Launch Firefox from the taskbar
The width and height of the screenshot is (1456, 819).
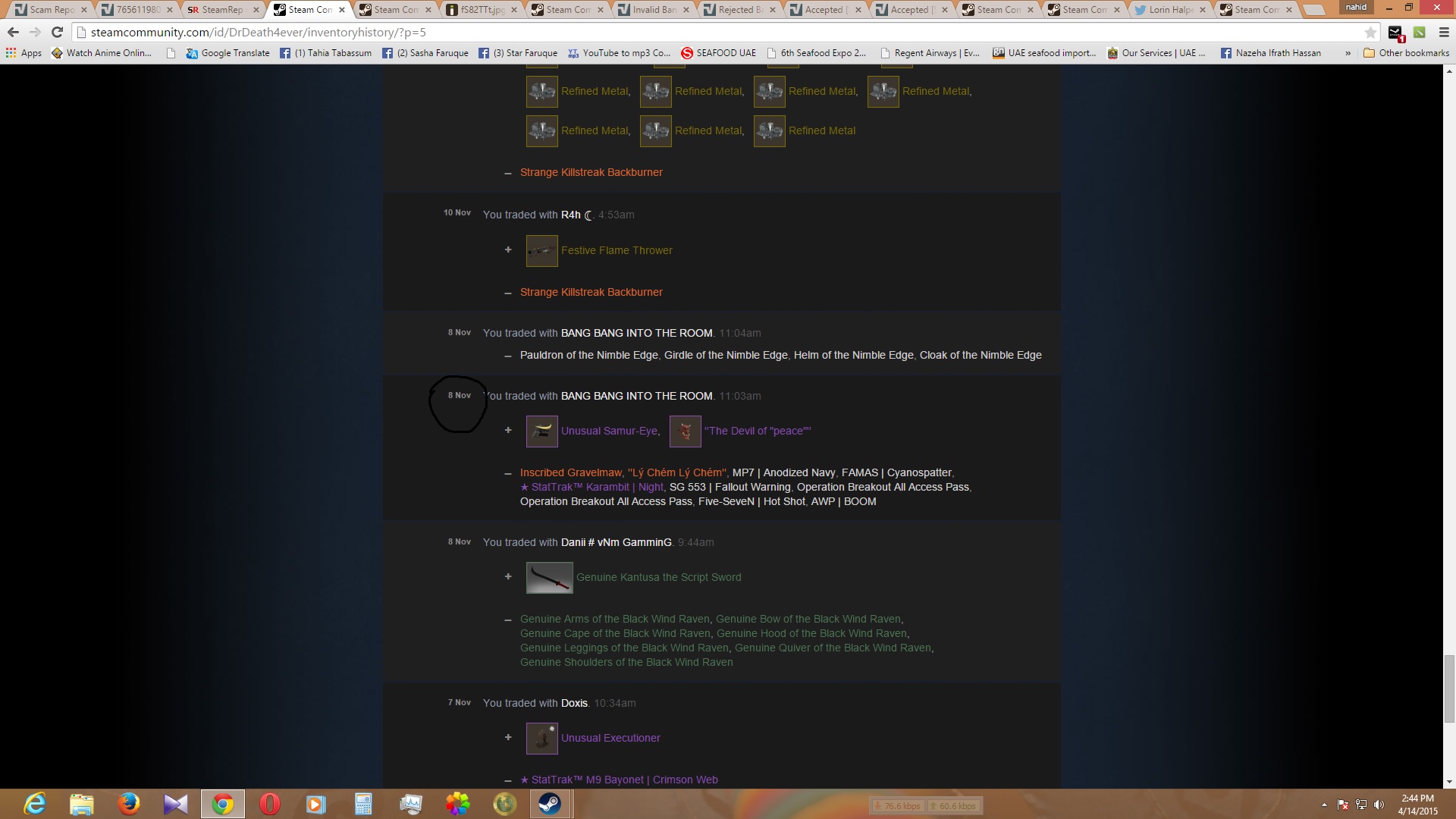[128, 804]
